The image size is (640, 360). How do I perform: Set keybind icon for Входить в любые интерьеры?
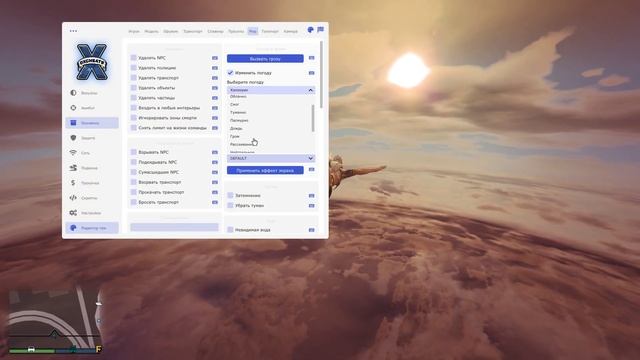pyautogui.click(x=215, y=108)
